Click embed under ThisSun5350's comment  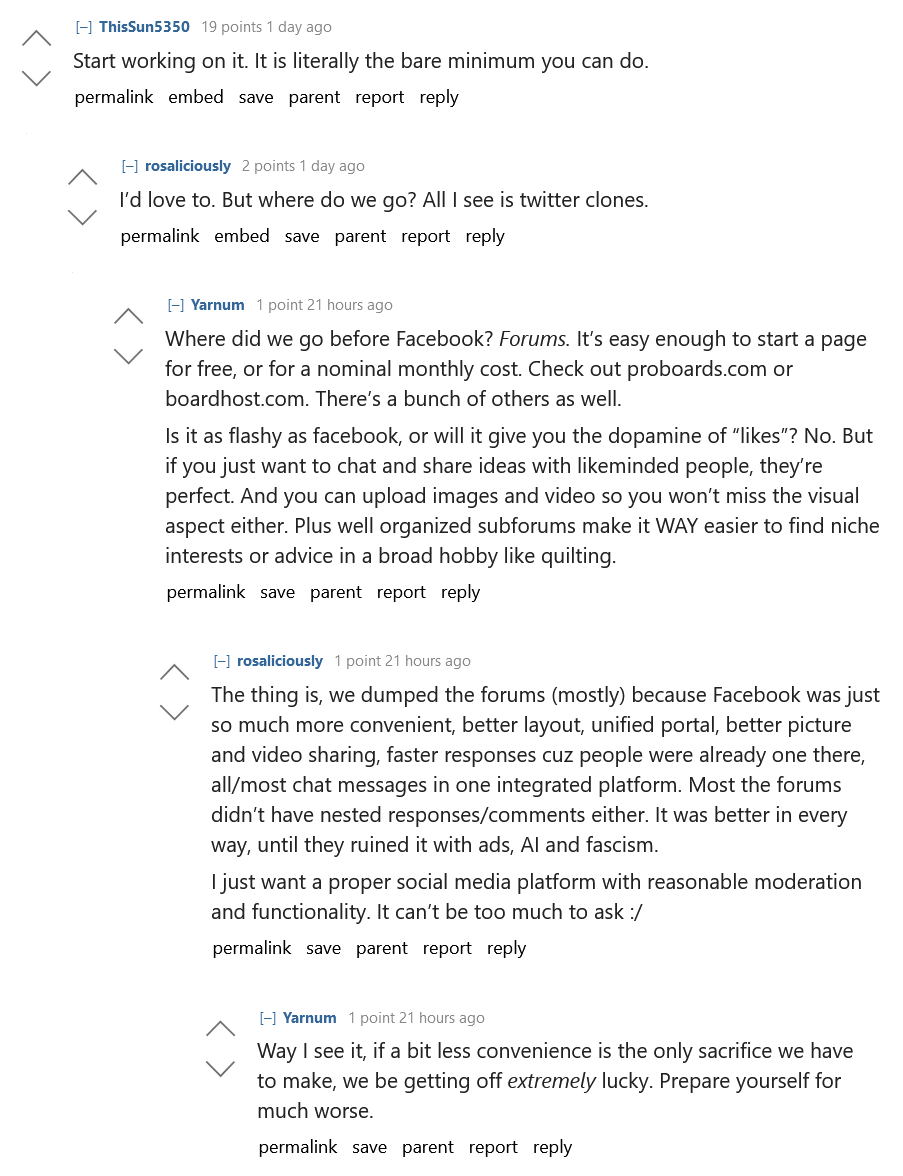click(196, 97)
